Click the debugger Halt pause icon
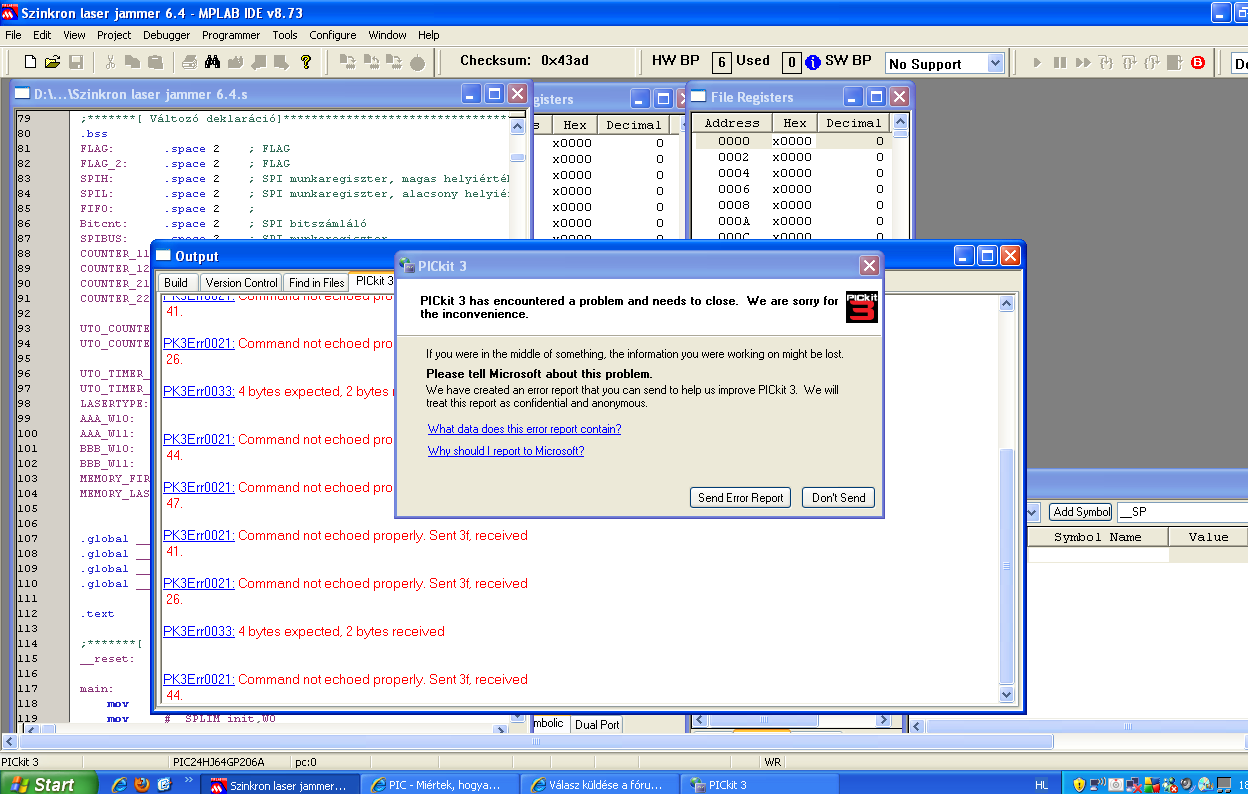 tap(1060, 63)
